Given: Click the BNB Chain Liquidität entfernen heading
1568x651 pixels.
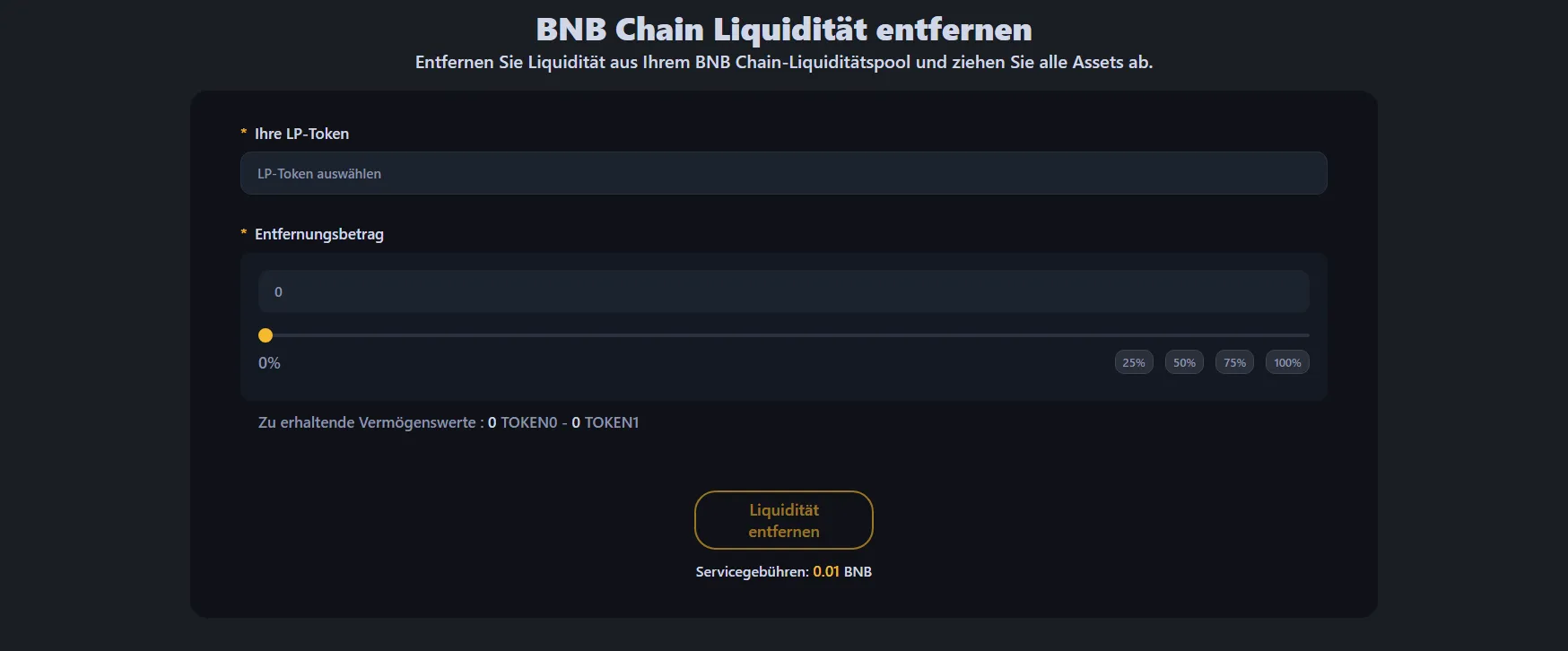Looking at the screenshot, I should pyautogui.click(x=783, y=30).
